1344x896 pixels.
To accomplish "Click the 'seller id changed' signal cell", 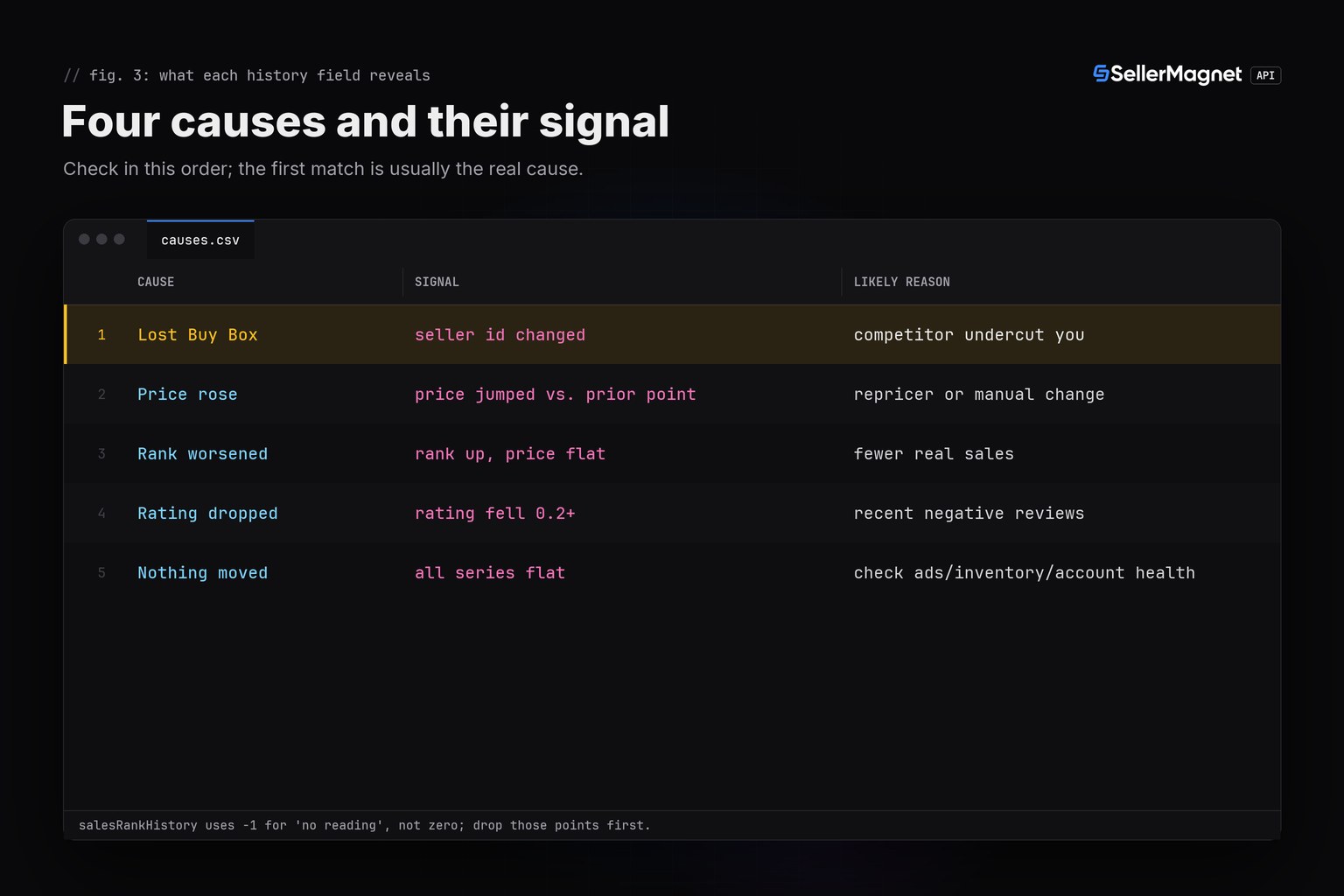I will click(x=500, y=335).
